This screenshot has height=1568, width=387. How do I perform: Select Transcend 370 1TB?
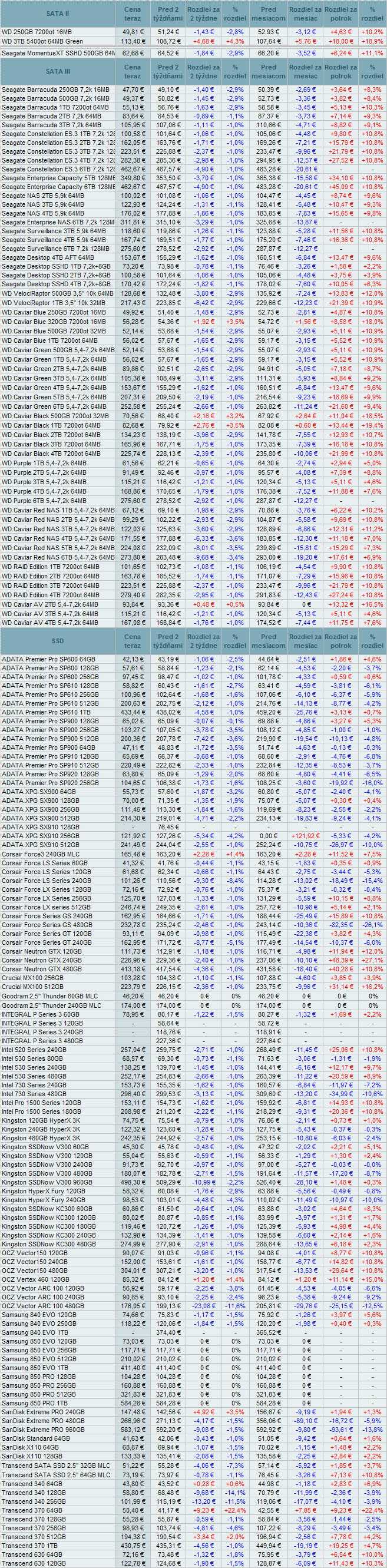click(29, 1545)
